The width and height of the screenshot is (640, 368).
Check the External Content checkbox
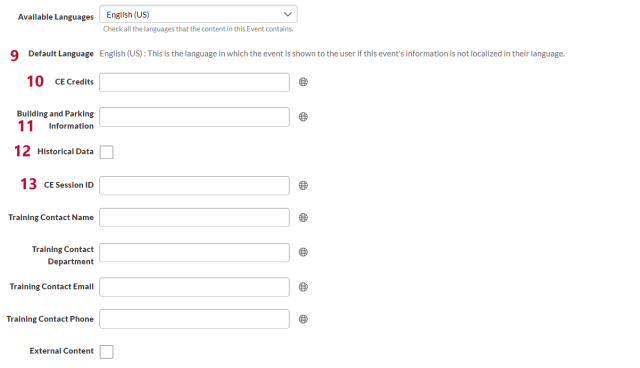(x=107, y=352)
